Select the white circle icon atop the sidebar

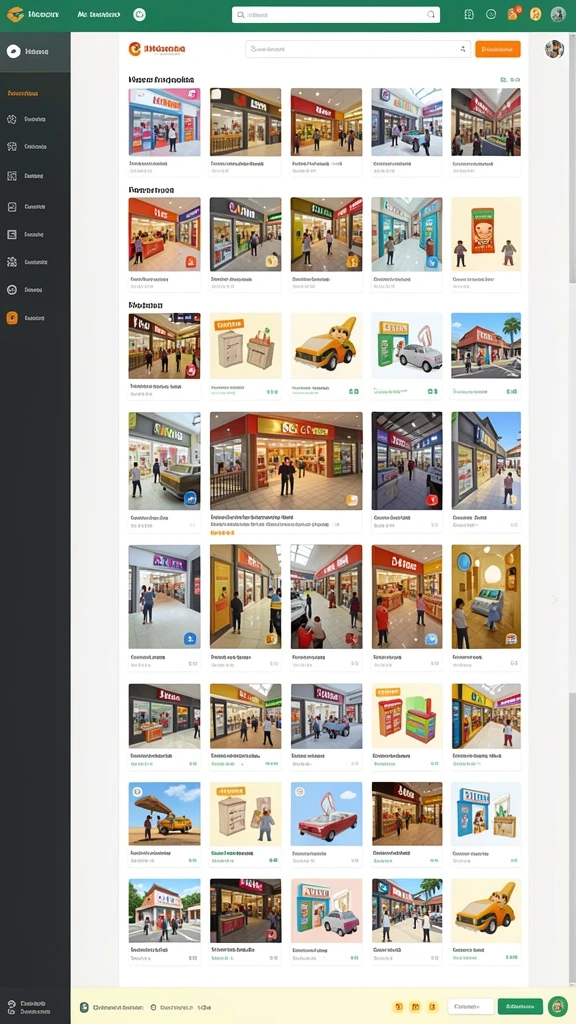[x=13, y=52]
